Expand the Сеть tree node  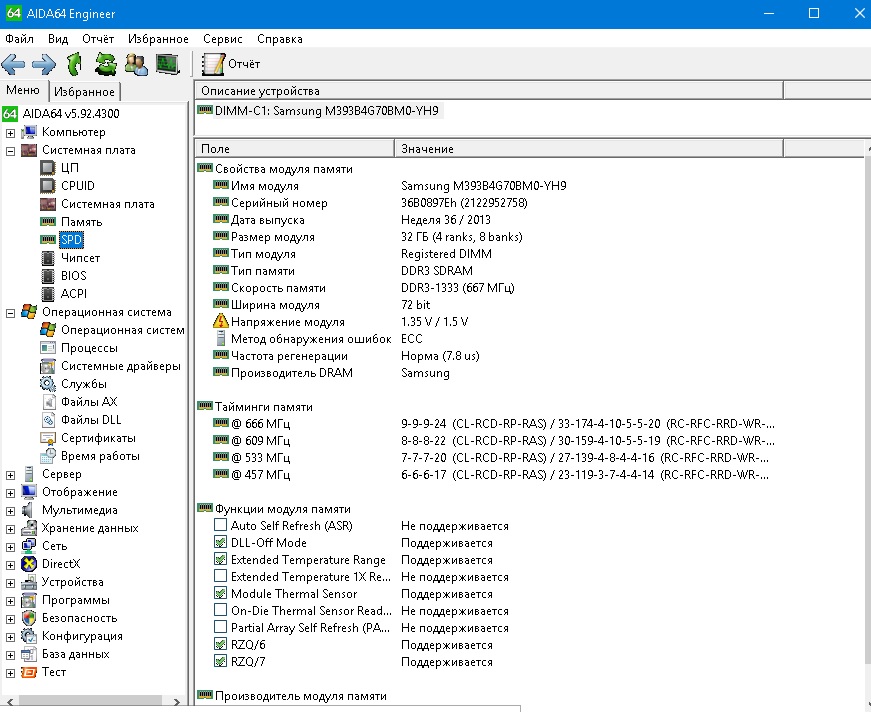[10, 547]
